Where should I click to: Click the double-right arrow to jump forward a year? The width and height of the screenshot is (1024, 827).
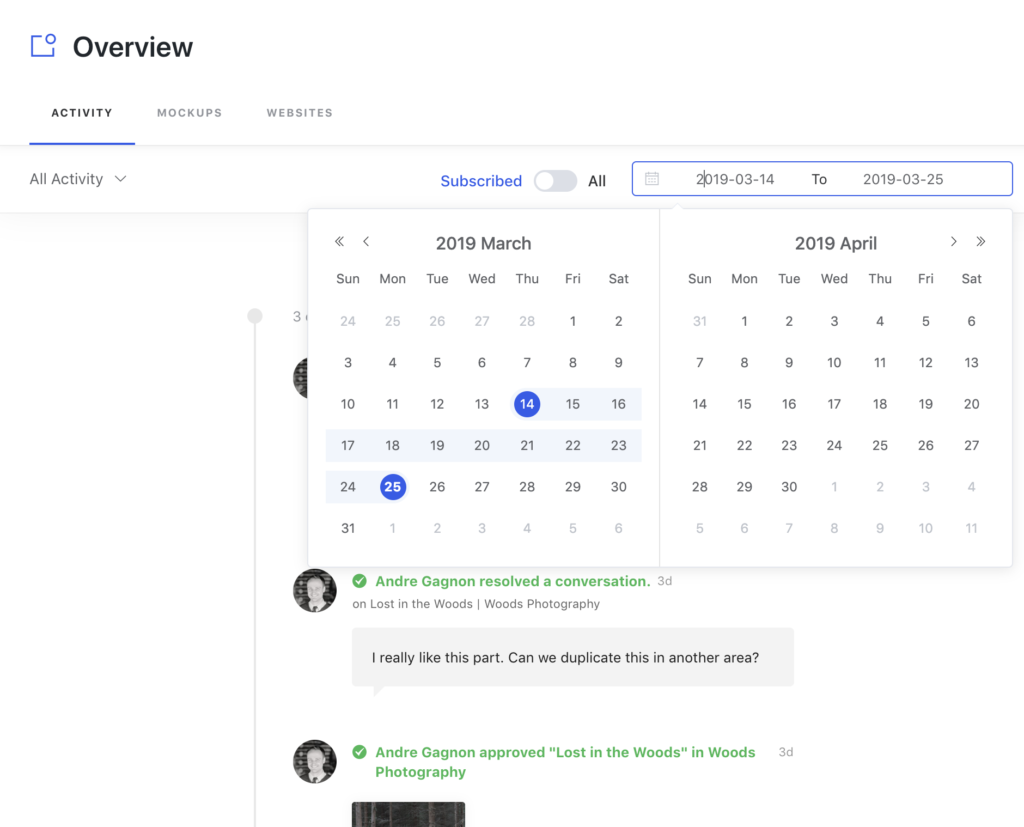pos(981,241)
